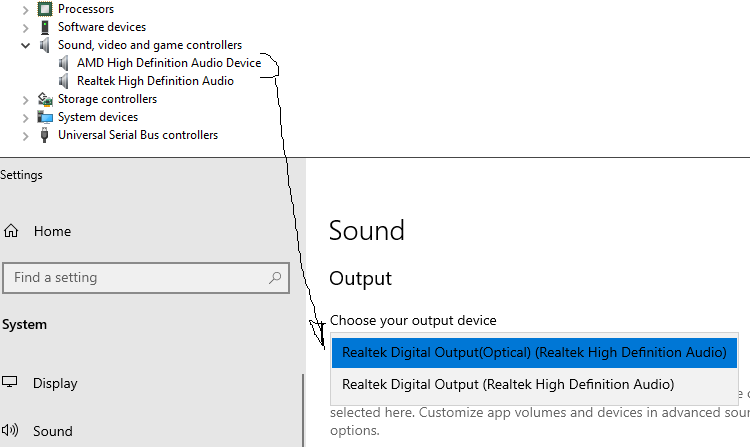Viewport: 750px width, 447px height.
Task: Expand the Software devices tree node
Action: point(25,28)
